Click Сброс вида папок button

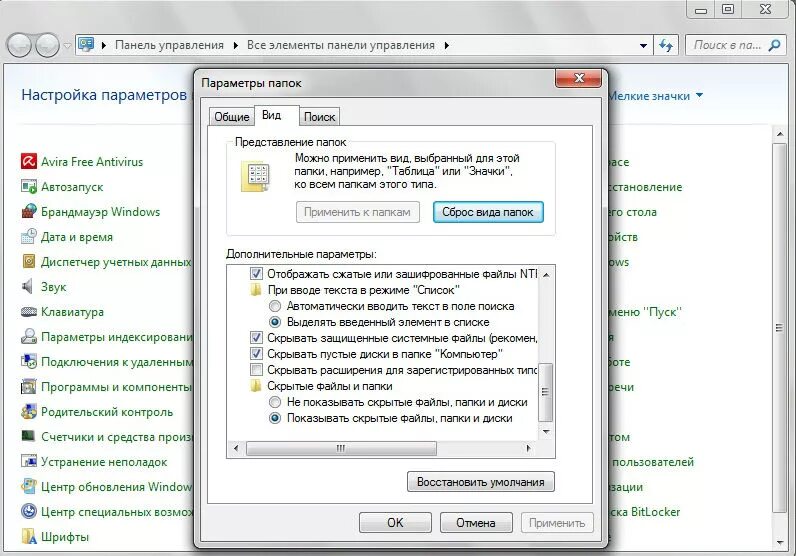(x=488, y=212)
